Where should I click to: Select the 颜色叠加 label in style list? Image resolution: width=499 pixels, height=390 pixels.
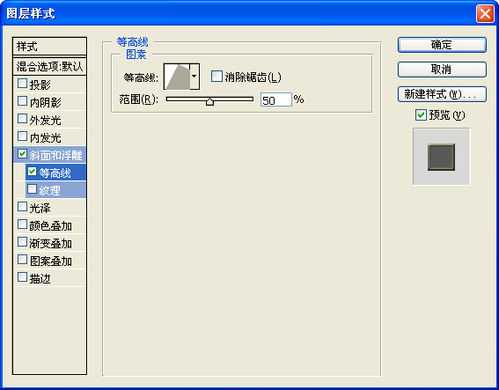51,226
